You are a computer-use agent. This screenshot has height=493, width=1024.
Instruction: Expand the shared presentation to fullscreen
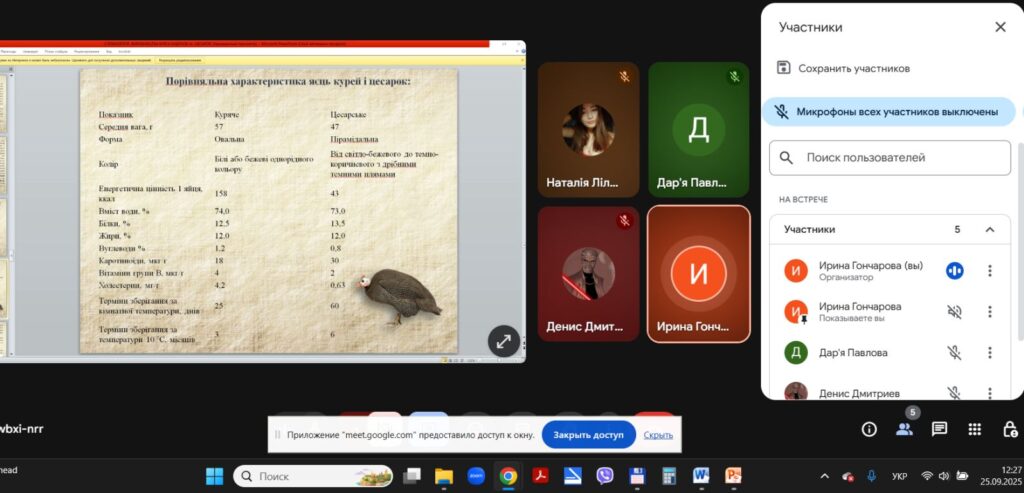tap(504, 341)
